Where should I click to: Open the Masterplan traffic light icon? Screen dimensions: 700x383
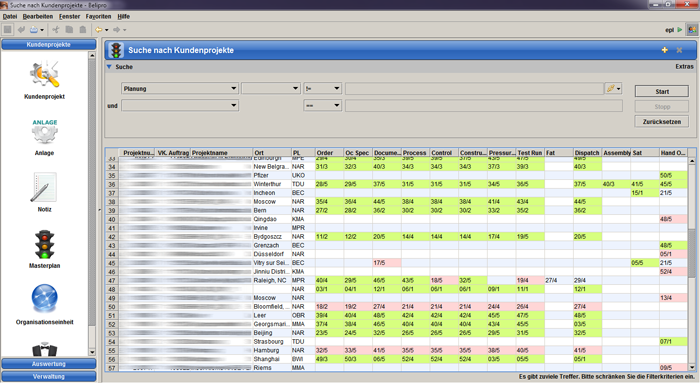click(44, 244)
